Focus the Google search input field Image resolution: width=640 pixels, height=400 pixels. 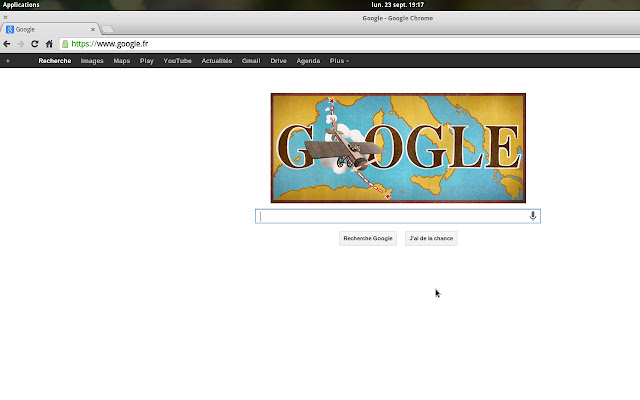398,216
